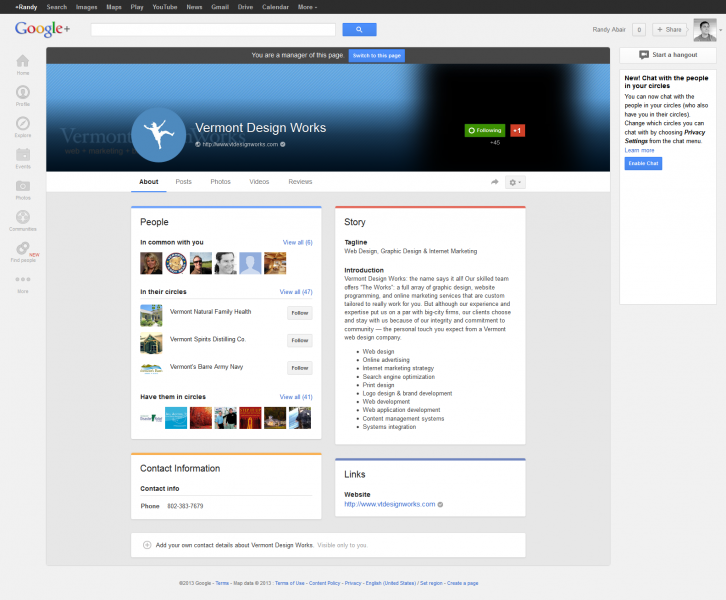Select the Photos tab
Screen dimensions: 726x600
pyautogui.click(x=220, y=182)
